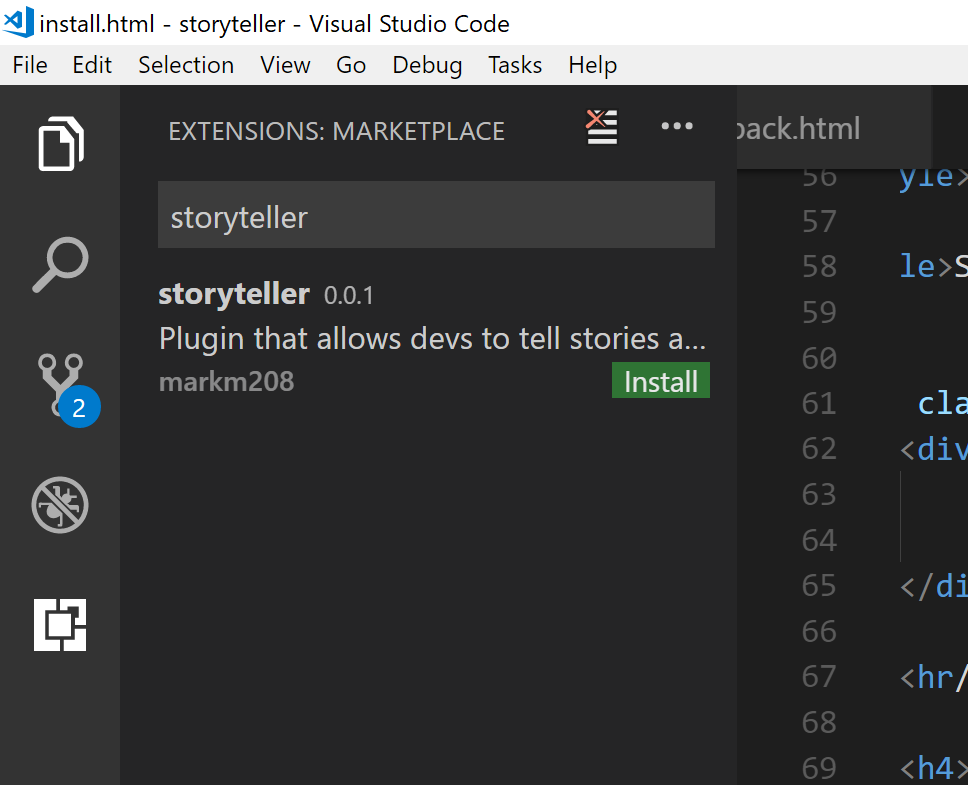Viewport: 968px width, 785px height.
Task: Open the Help menu
Action: [593, 65]
